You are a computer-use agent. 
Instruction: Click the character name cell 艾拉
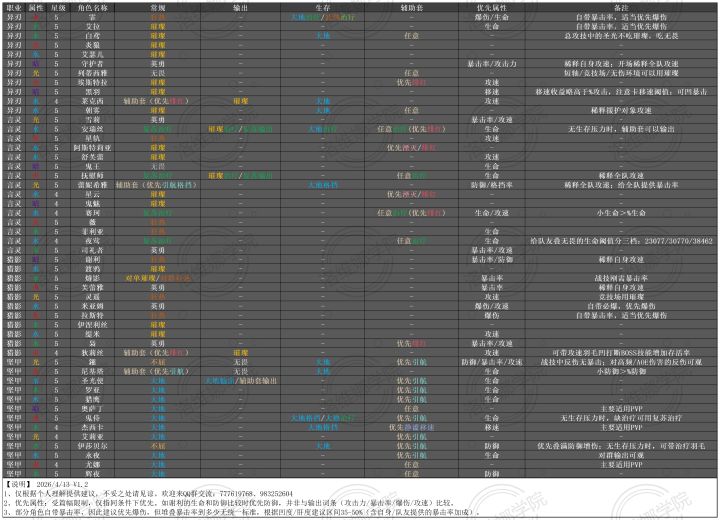point(92,27)
